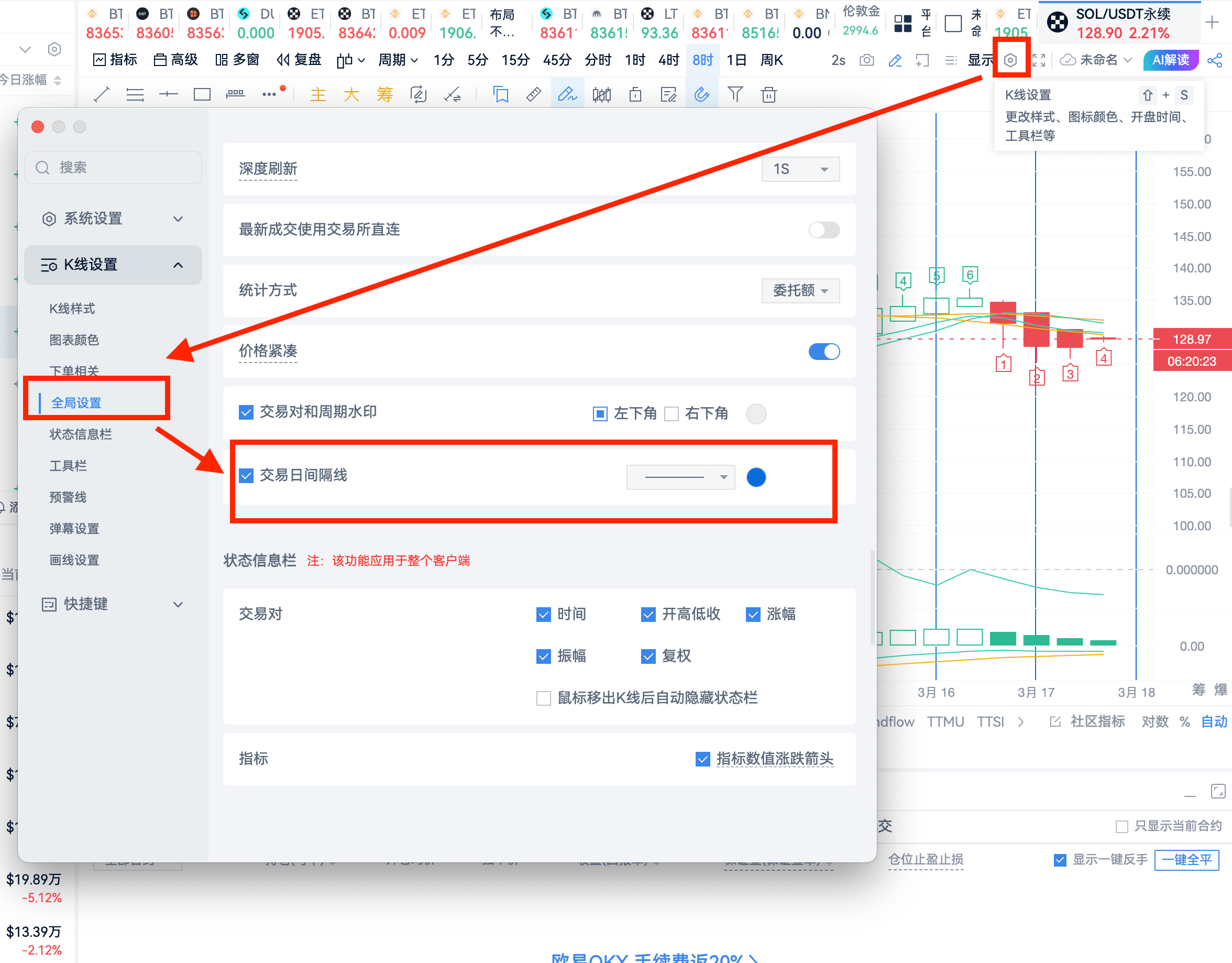Open 状态信息栏 settings page
The image size is (1232, 963).
pos(81,434)
